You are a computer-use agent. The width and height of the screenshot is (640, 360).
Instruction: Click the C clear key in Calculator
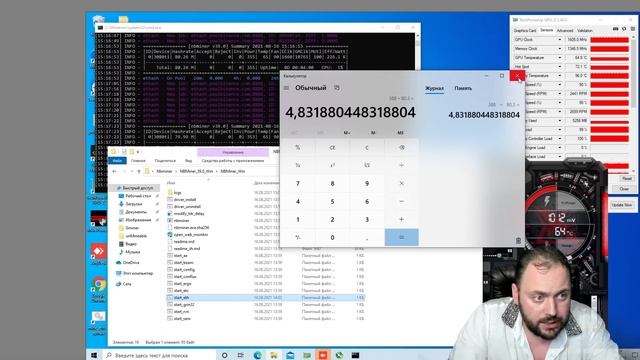coord(367,147)
